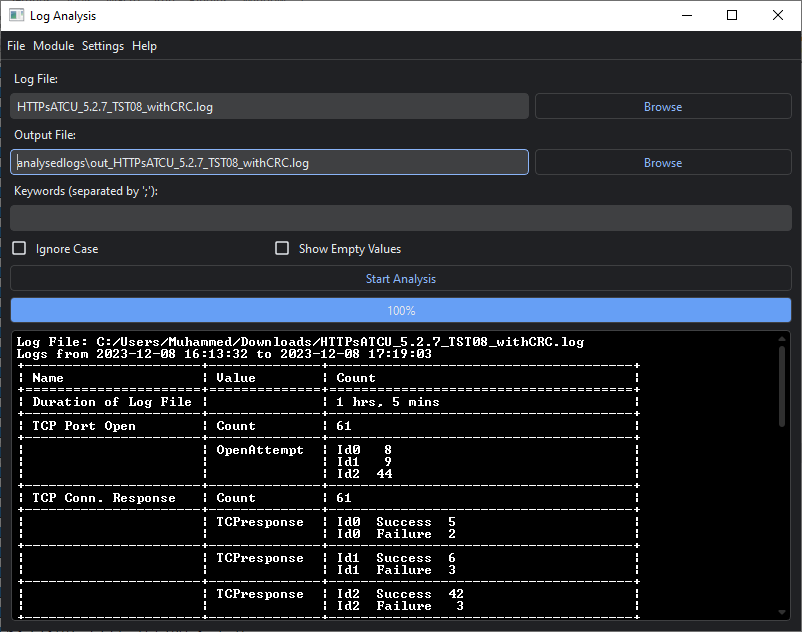Click the 'Keywords (separated by ';'):' label
802x632 pixels.
[x=86, y=191]
